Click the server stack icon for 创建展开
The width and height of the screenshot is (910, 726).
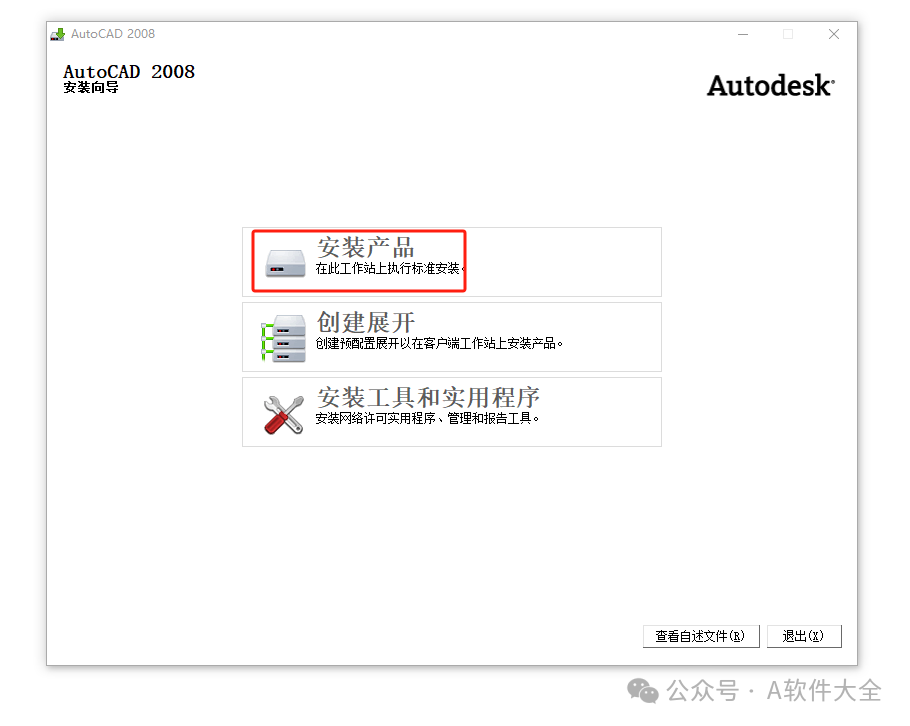click(283, 338)
